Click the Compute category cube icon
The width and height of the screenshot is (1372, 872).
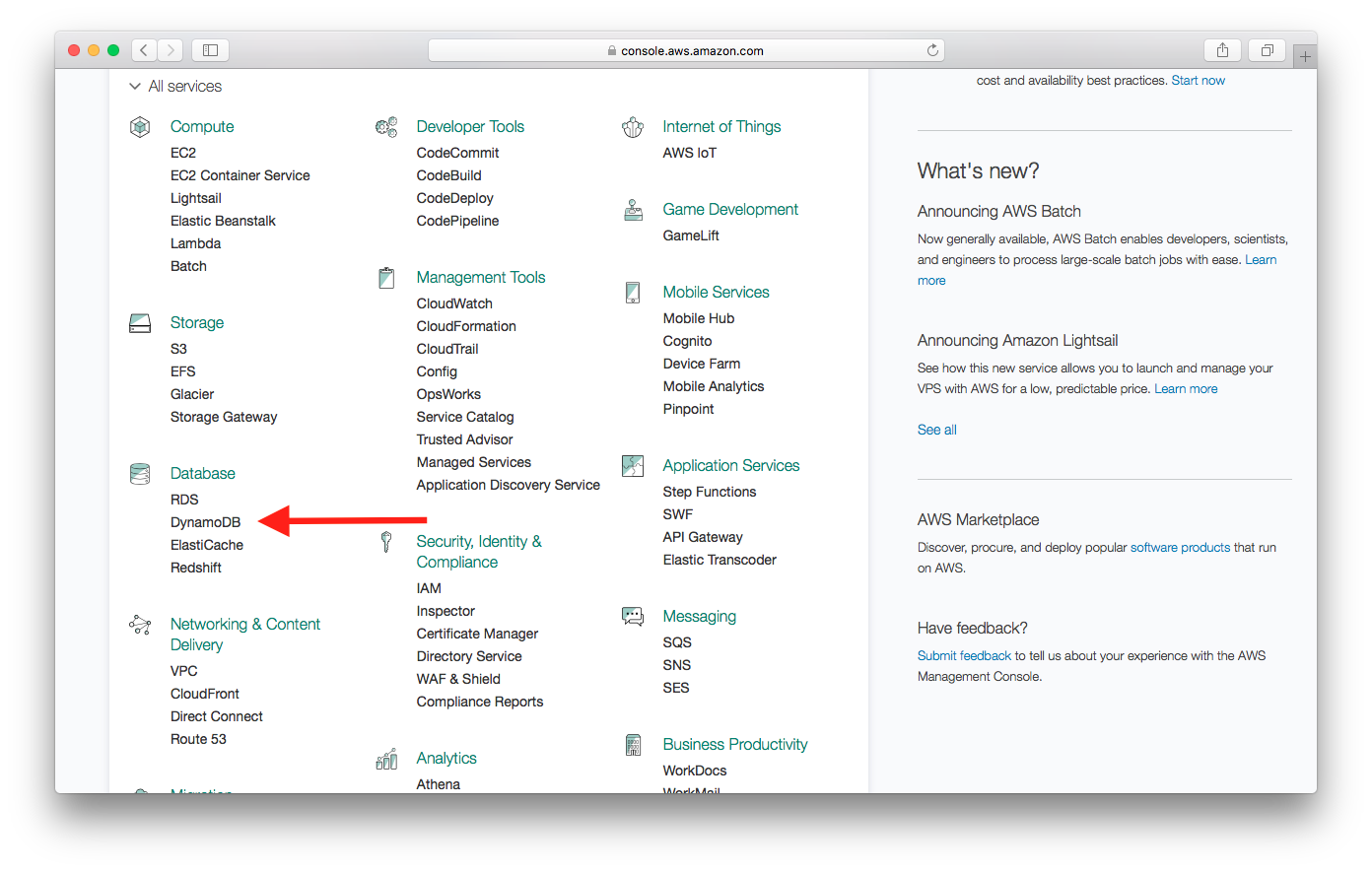click(x=140, y=126)
